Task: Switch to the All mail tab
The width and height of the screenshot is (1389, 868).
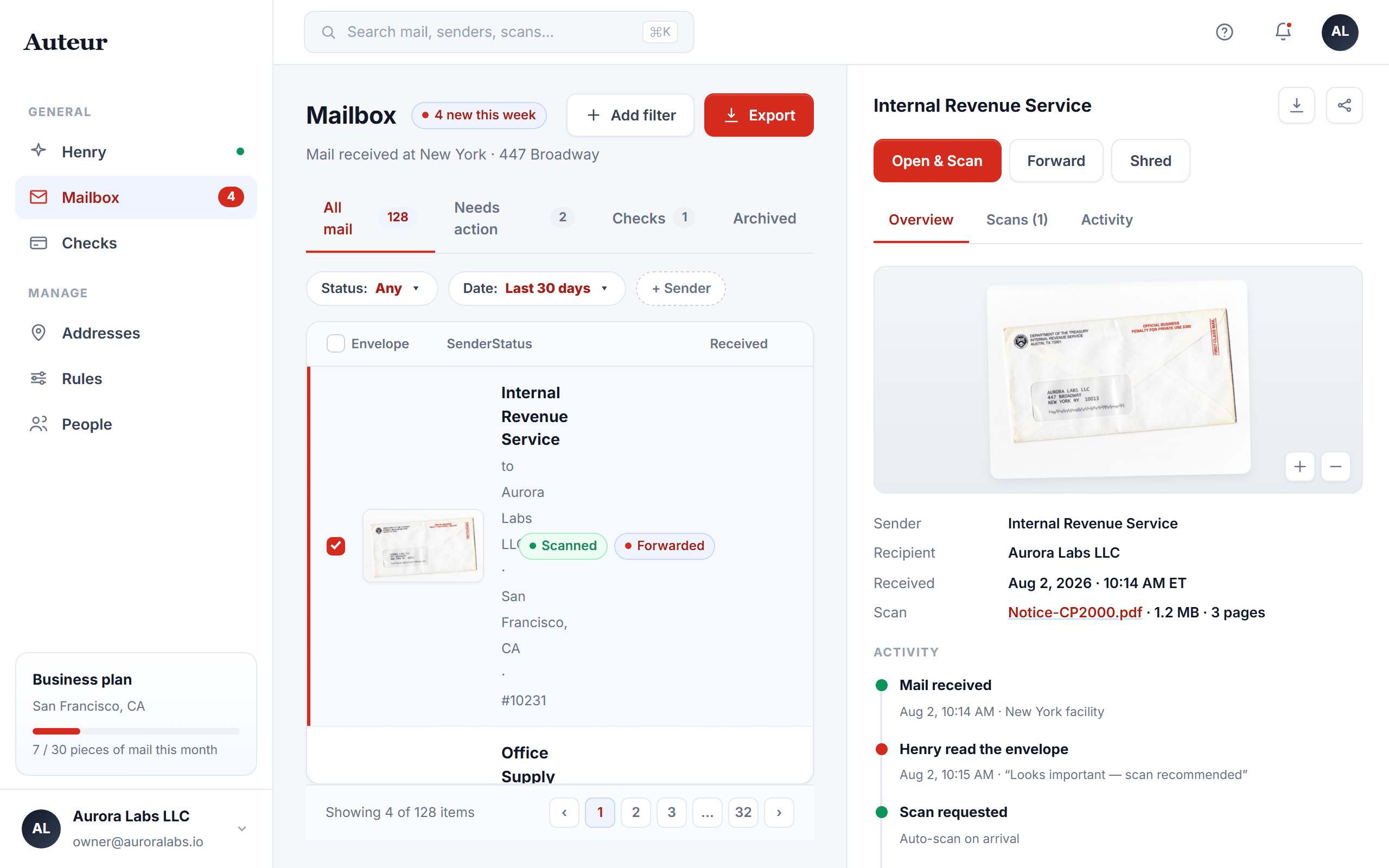Action: click(370, 218)
